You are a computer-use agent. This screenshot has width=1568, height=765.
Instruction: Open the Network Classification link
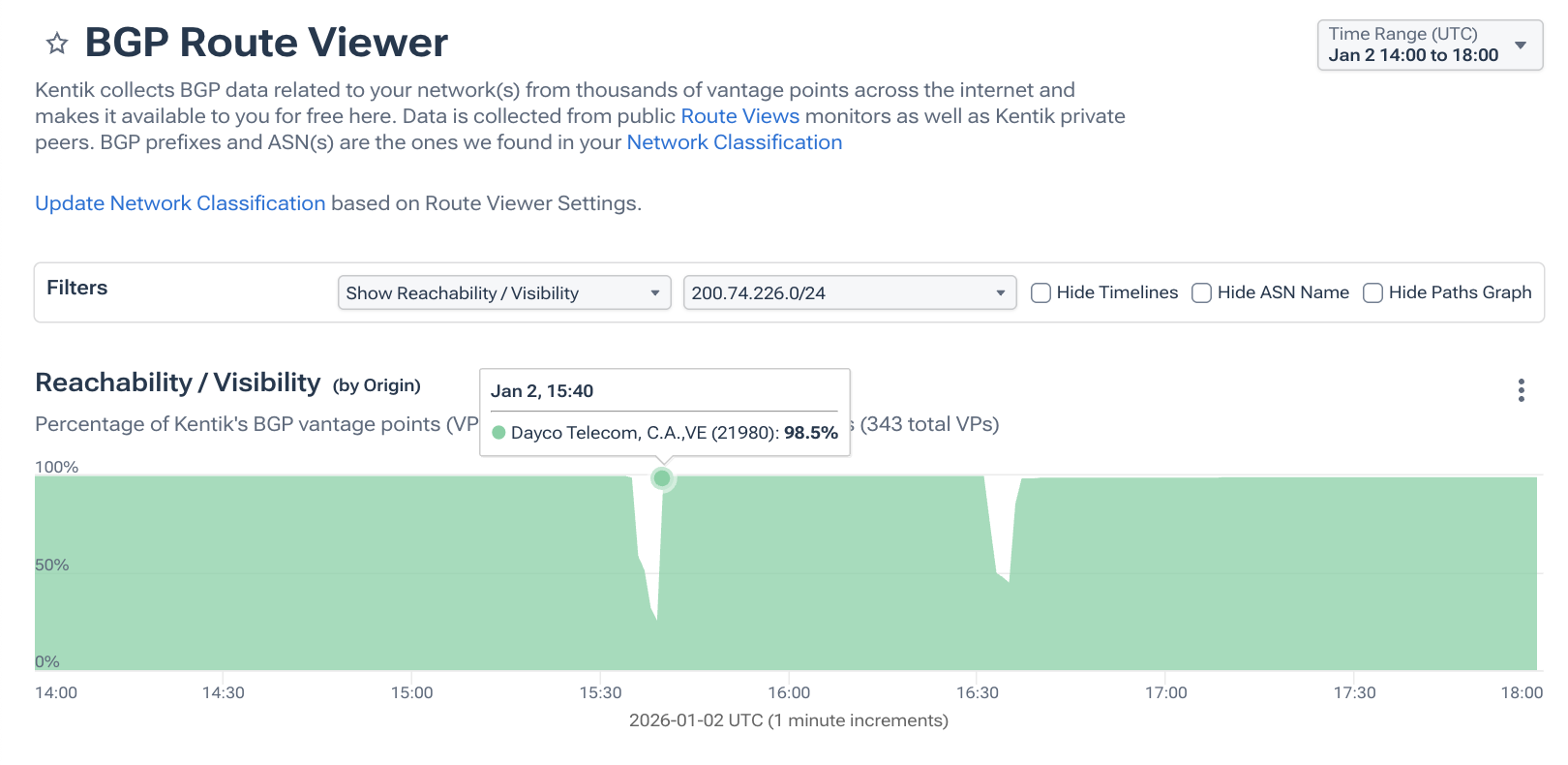[734, 142]
